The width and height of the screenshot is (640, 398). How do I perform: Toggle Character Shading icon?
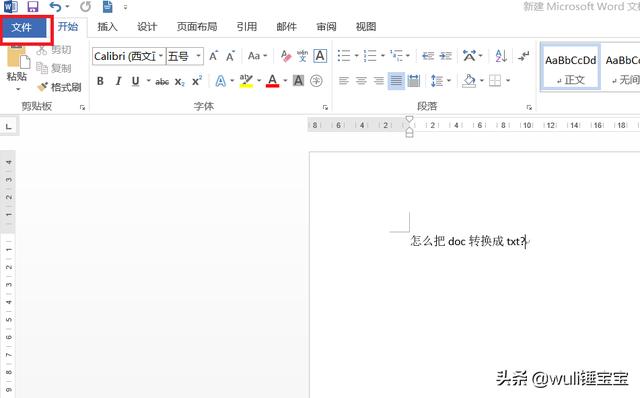coord(298,81)
